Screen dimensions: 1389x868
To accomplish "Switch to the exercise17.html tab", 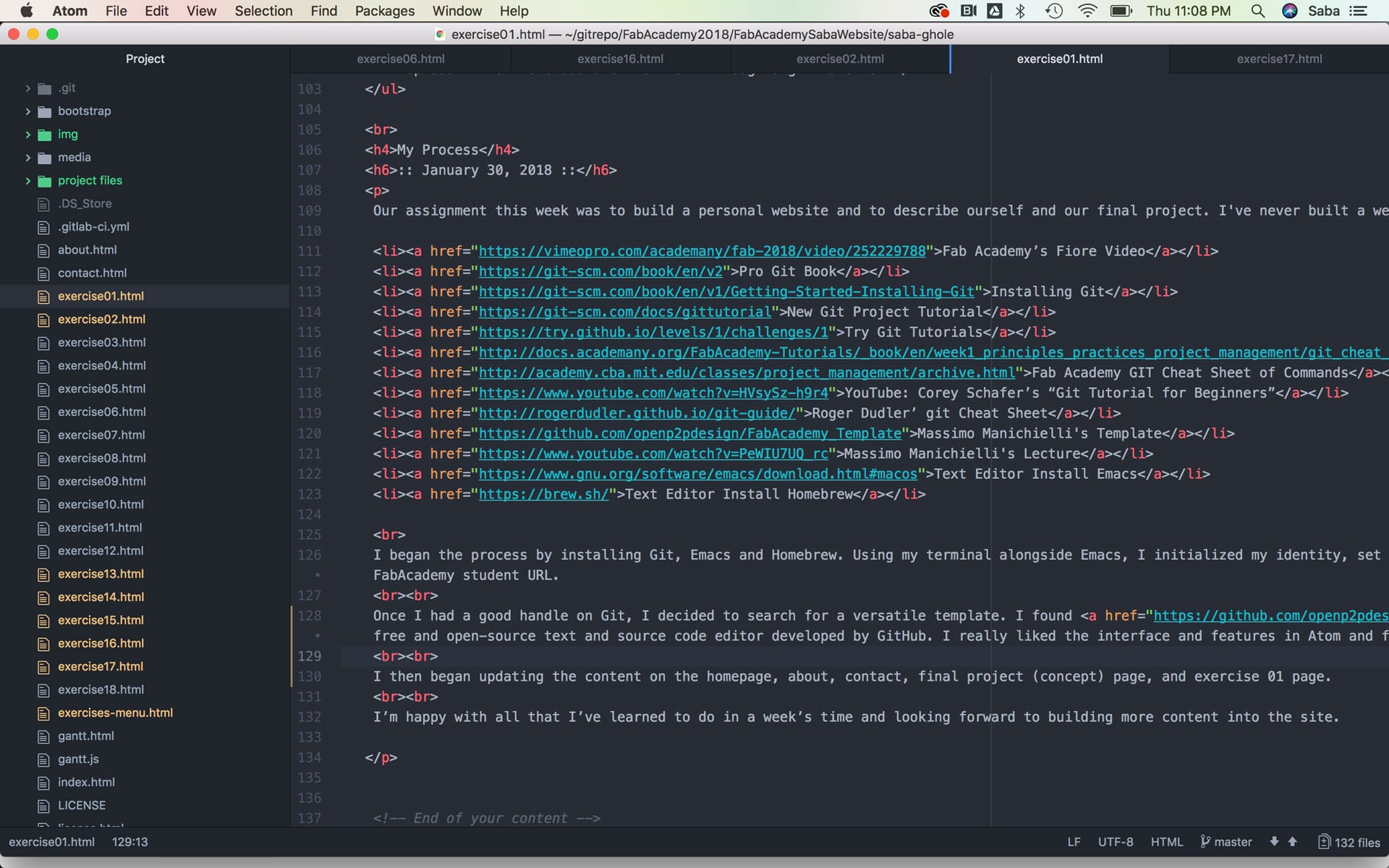I will click(1279, 59).
